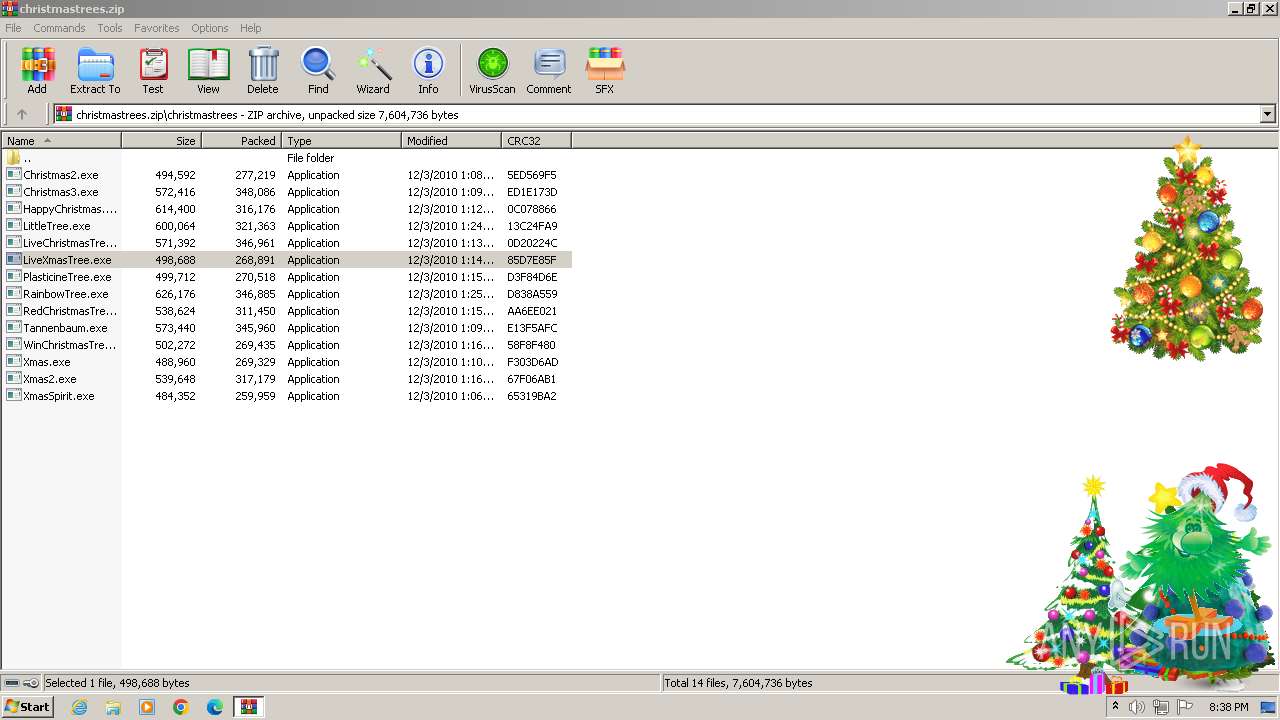
Task: Launch Internet Explorer from taskbar
Action: [x=79, y=707]
